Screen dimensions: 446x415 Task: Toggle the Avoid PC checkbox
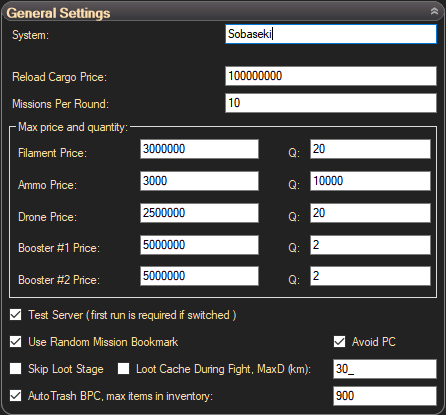(339, 342)
